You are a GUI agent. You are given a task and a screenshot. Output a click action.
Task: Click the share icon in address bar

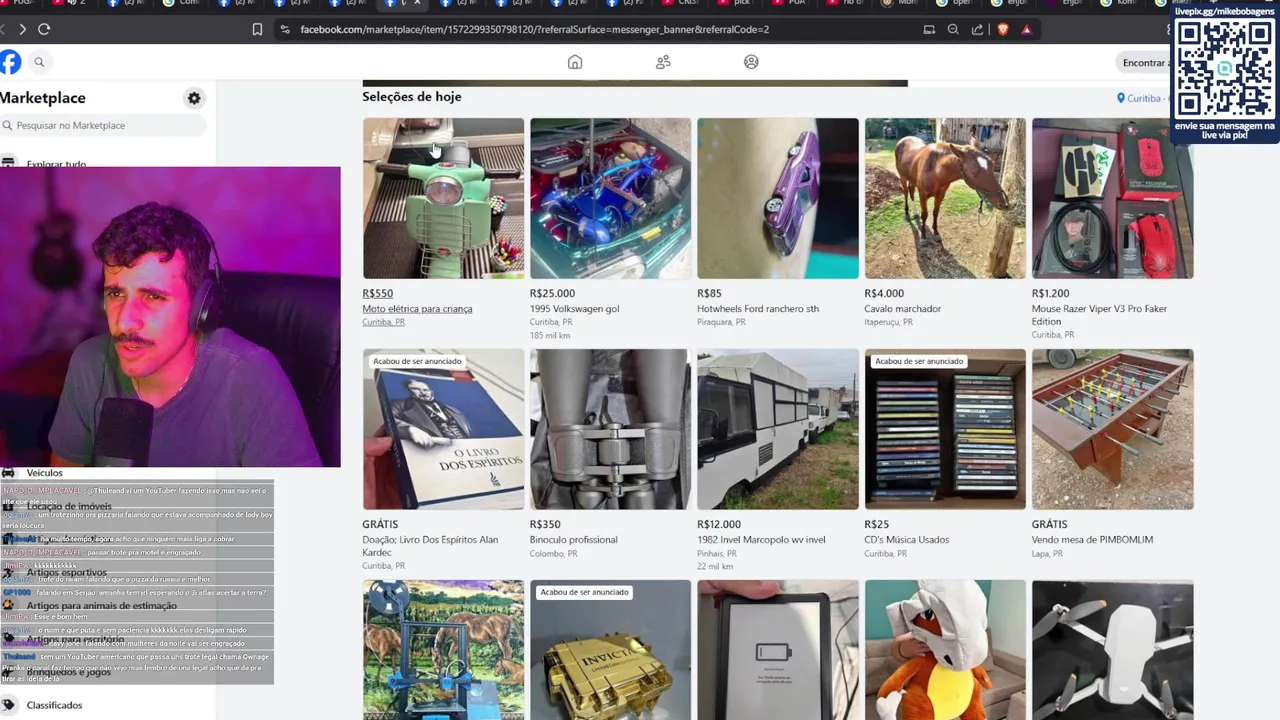(977, 29)
